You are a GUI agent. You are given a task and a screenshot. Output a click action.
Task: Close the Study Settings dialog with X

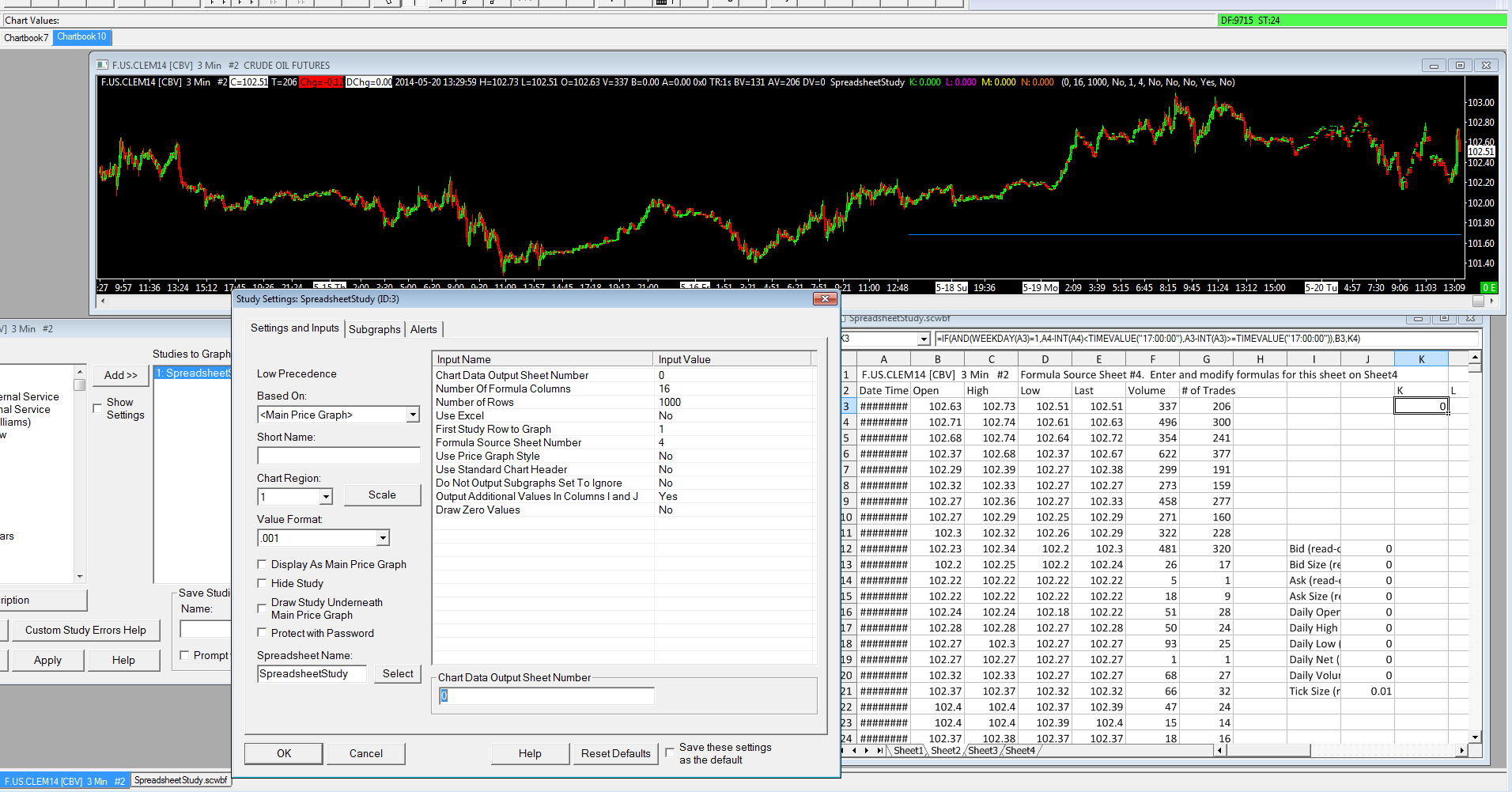[x=825, y=298]
